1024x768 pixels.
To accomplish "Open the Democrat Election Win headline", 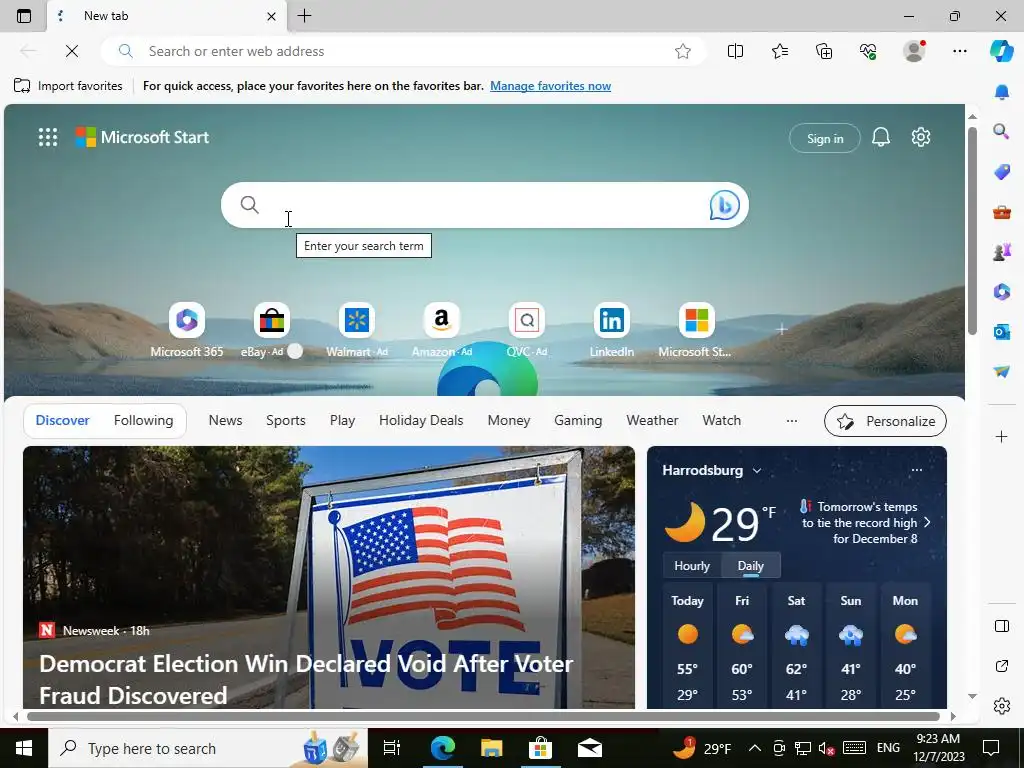I will [x=306, y=679].
